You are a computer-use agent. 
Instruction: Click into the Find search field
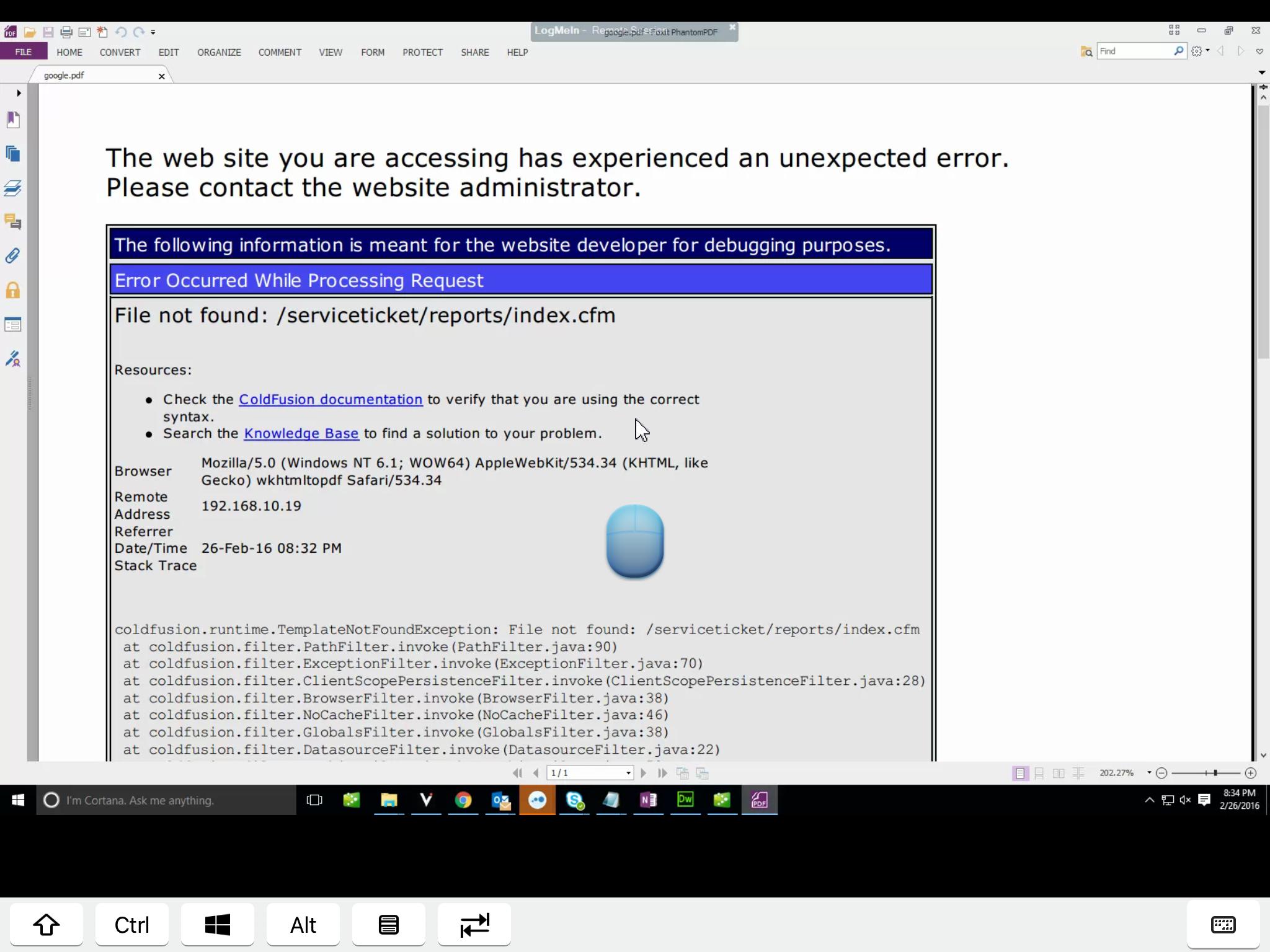click(x=1134, y=51)
